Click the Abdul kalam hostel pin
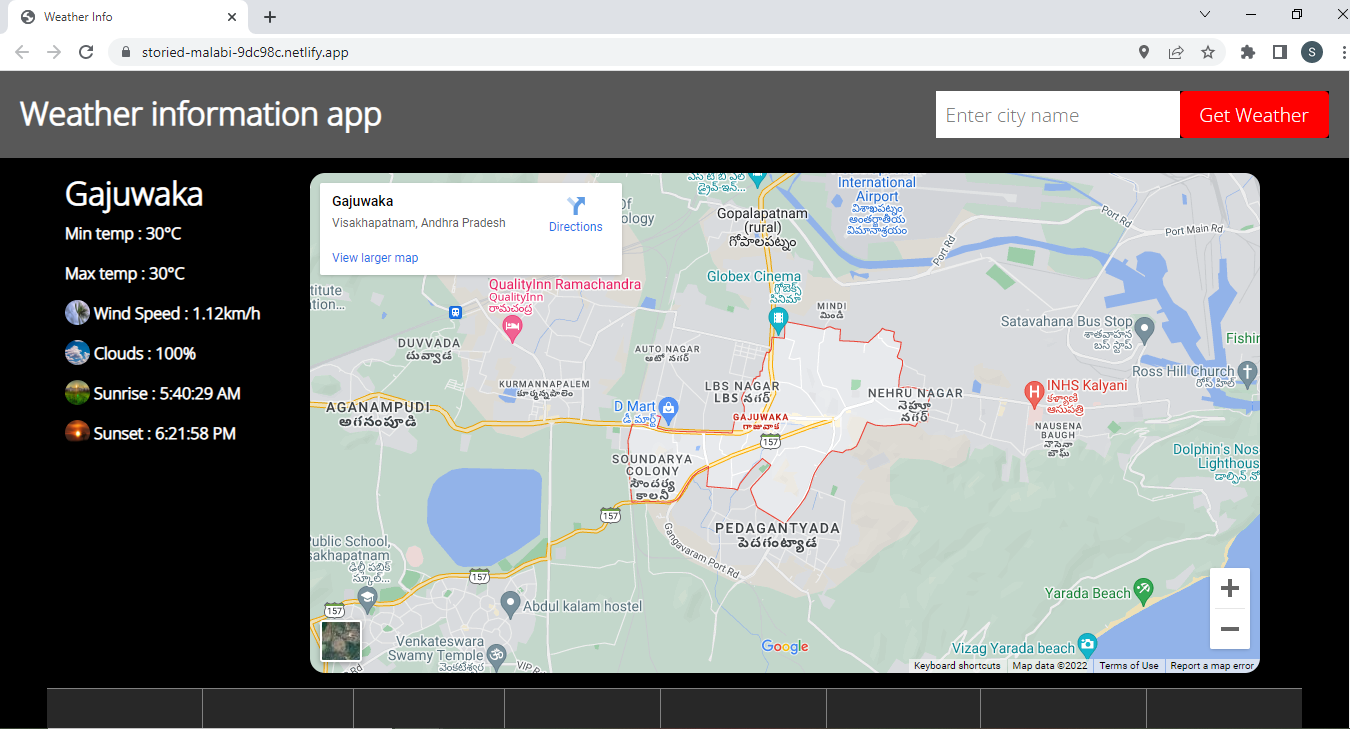Screen dimensions: 1350x729 (510, 603)
